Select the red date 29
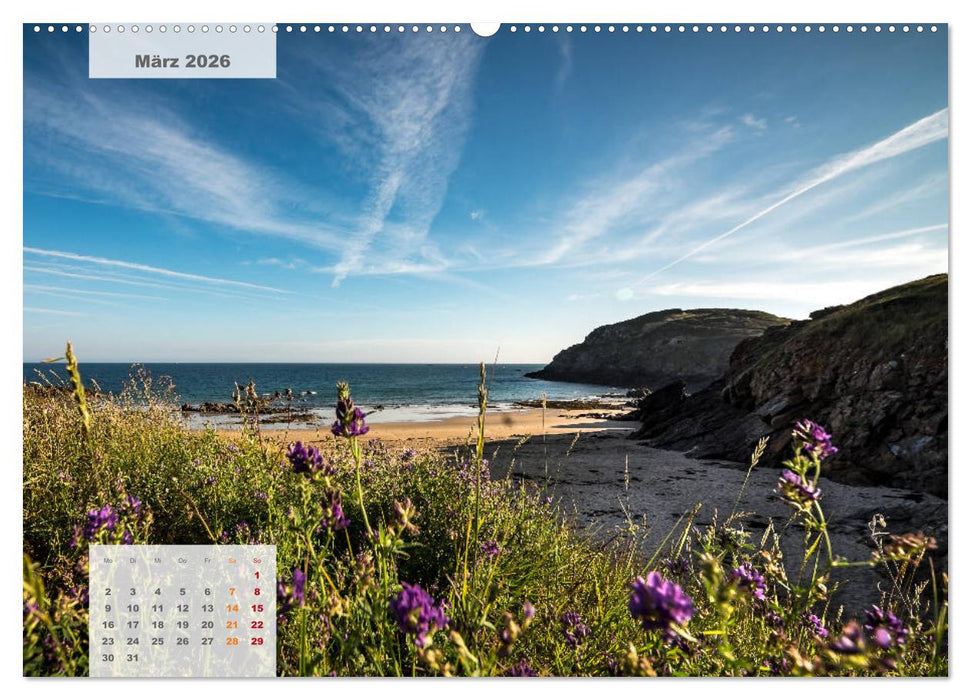The width and height of the screenshot is (971, 700). pyautogui.click(x=258, y=642)
